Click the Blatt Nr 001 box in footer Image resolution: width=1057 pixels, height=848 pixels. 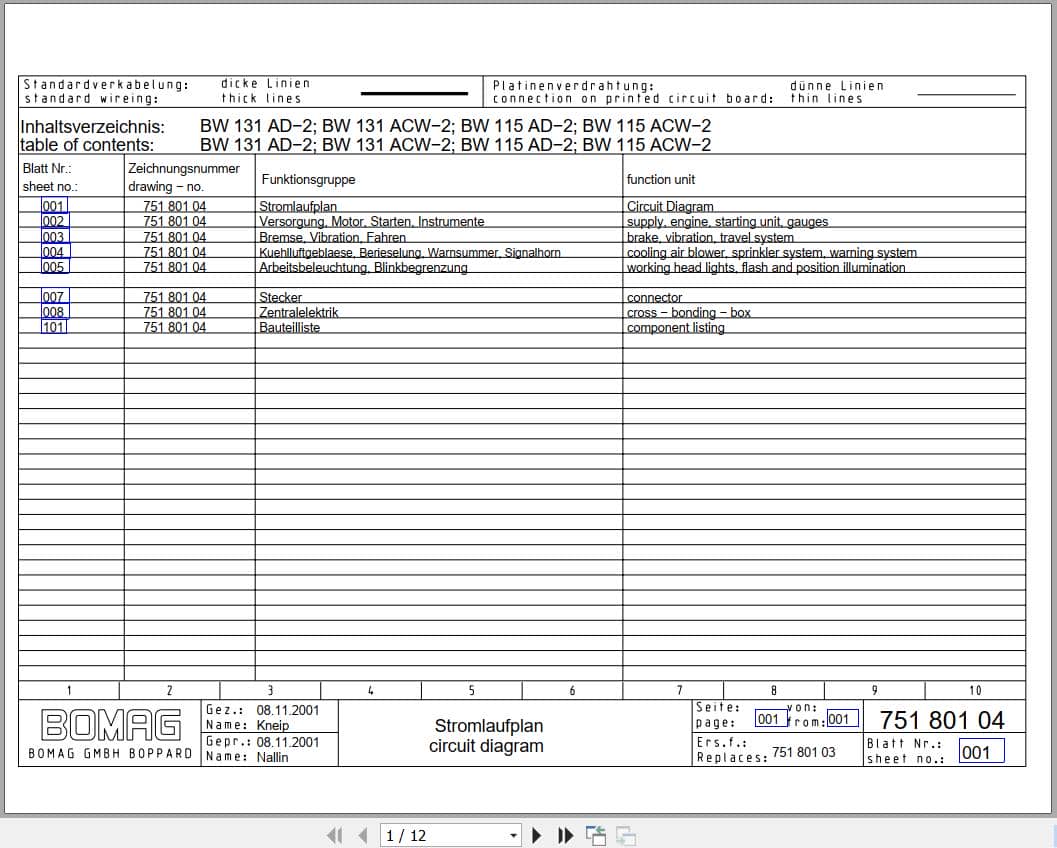[x=982, y=751]
